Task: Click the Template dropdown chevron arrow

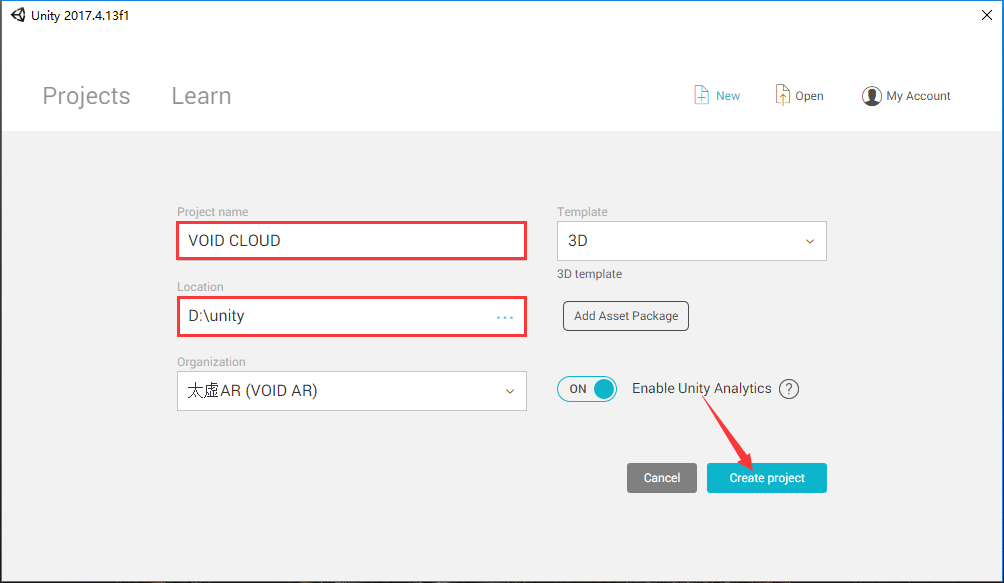Action: click(810, 241)
